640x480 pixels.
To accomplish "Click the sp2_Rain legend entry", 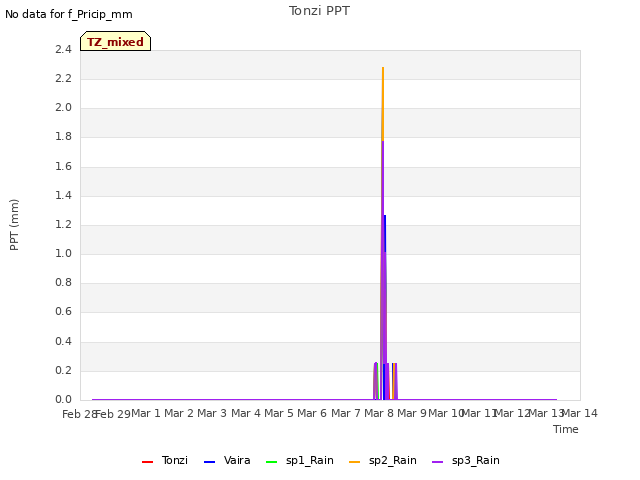I will coord(383,460).
